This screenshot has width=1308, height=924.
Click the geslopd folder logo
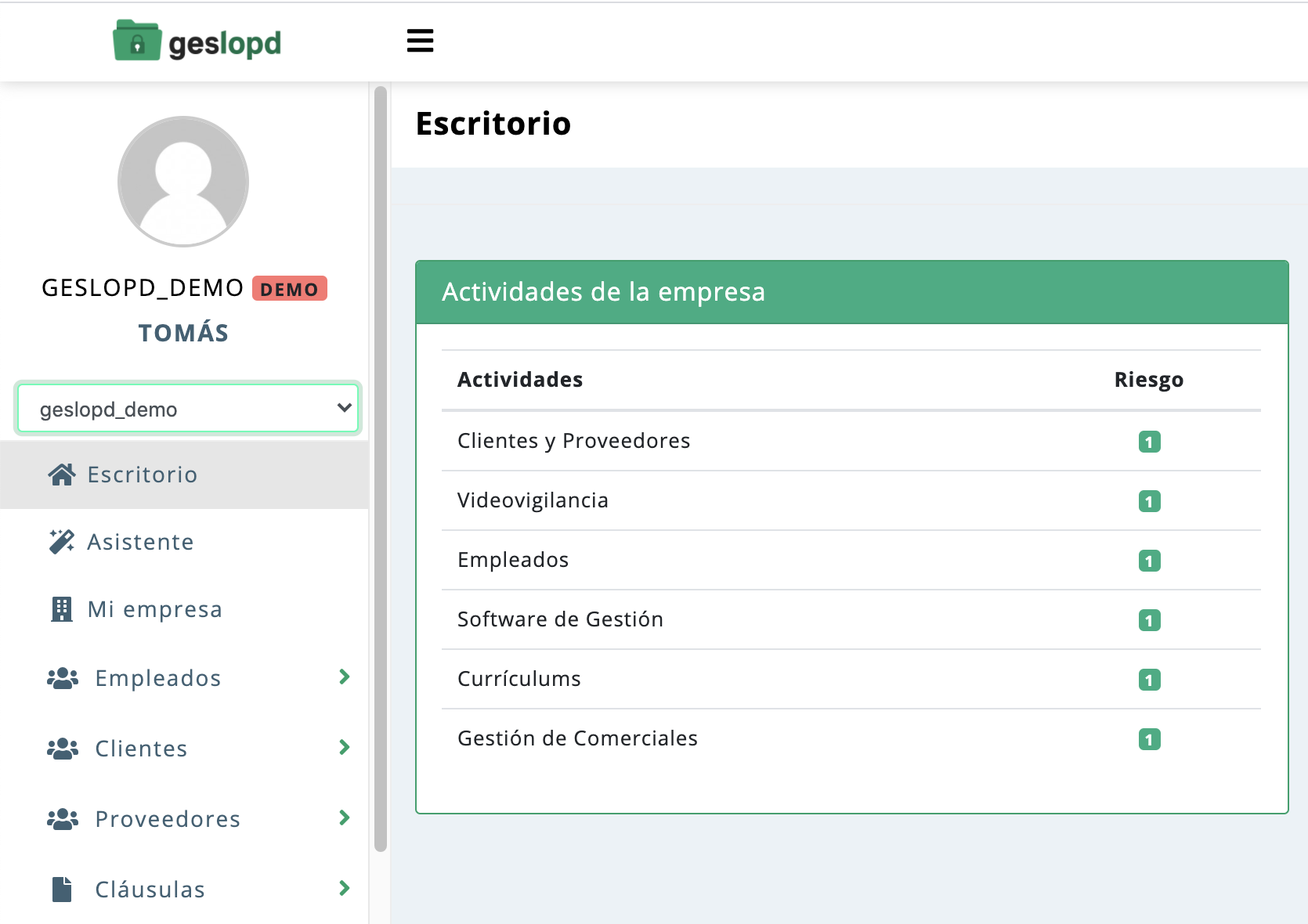pos(137,41)
